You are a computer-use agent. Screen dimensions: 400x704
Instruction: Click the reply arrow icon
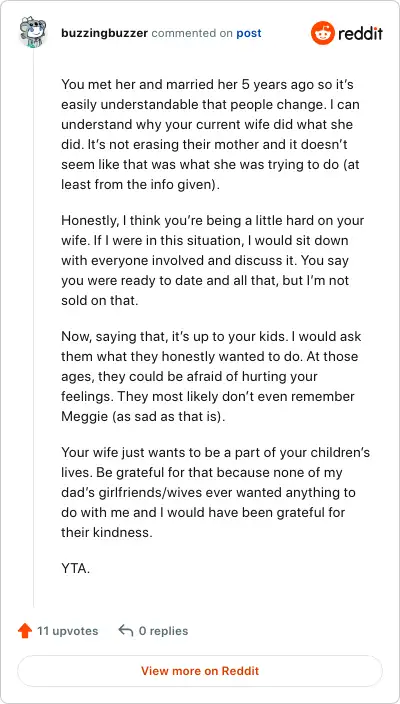pyautogui.click(x=126, y=631)
